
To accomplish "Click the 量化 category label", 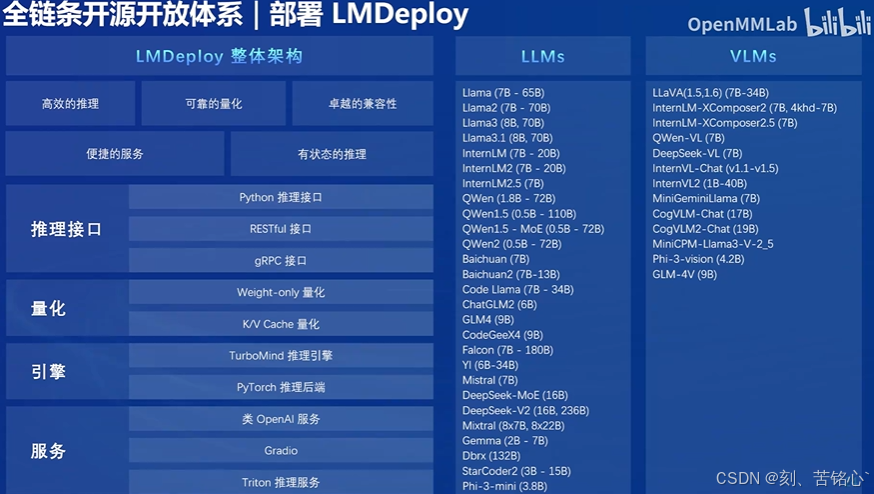I will [x=48, y=308].
